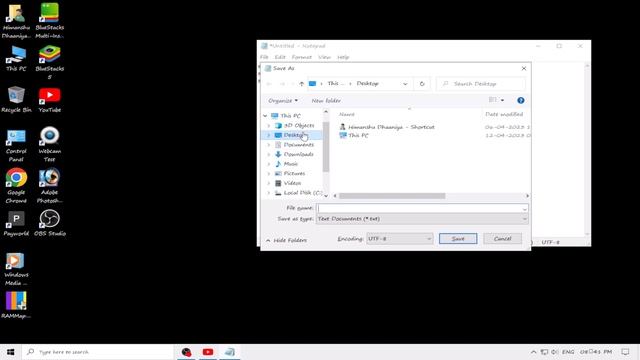Screen dimensions: 640x360
Task: Select Music in the navigation tree
Action: [290, 164]
